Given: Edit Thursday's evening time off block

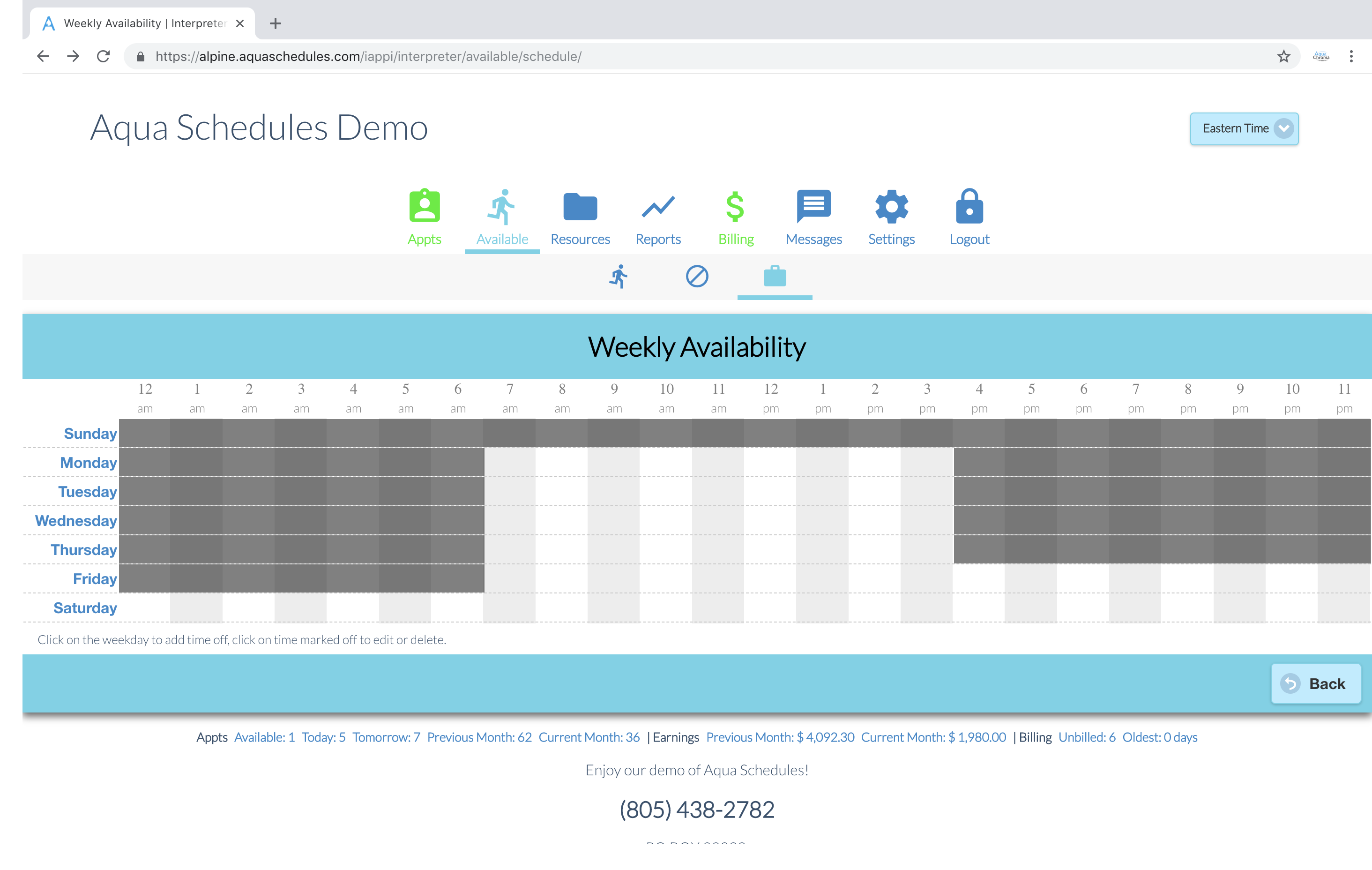Looking at the screenshot, I should pos(1163,549).
